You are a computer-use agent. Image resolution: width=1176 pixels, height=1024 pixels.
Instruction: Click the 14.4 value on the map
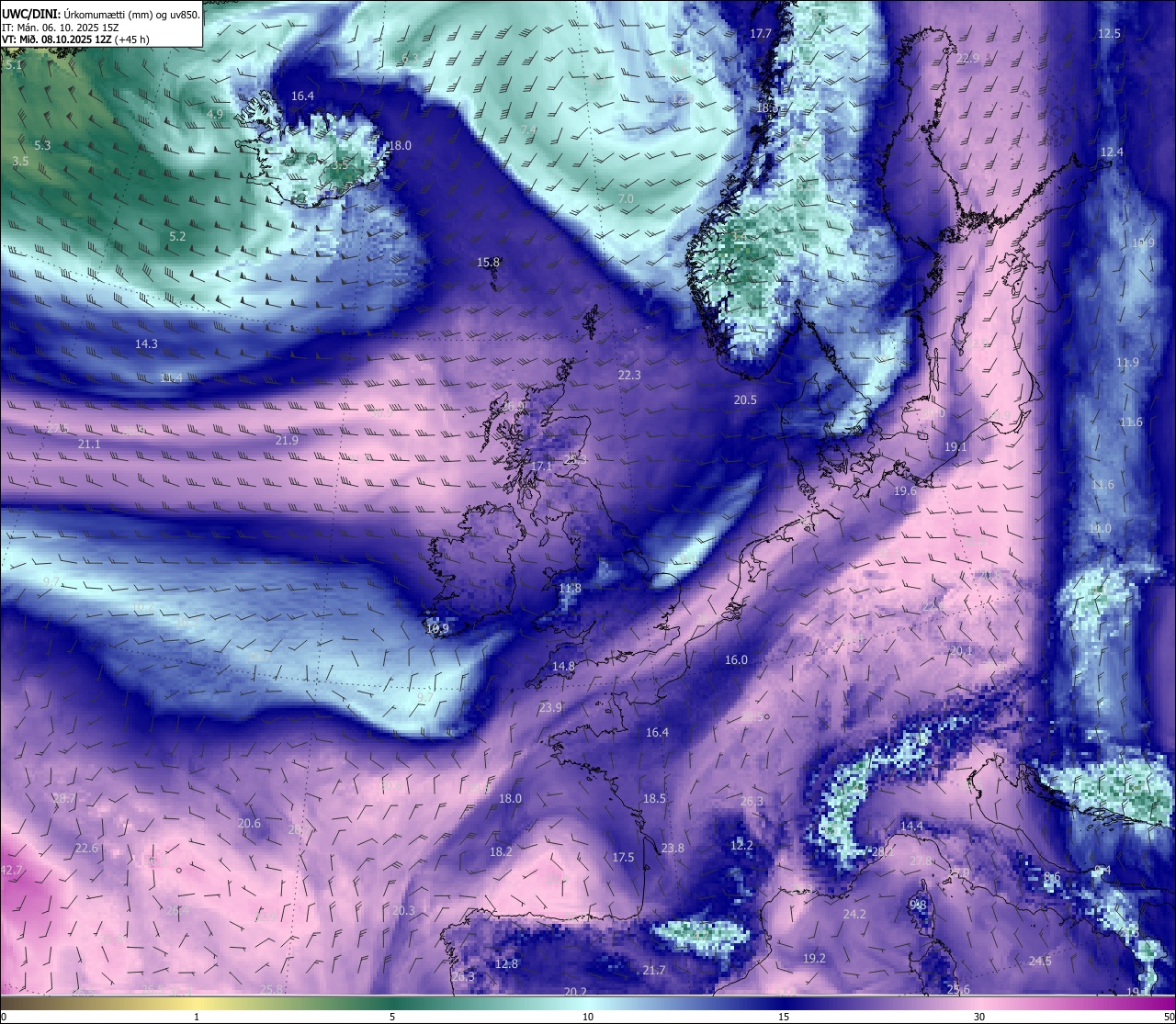click(x=910, y=827)
